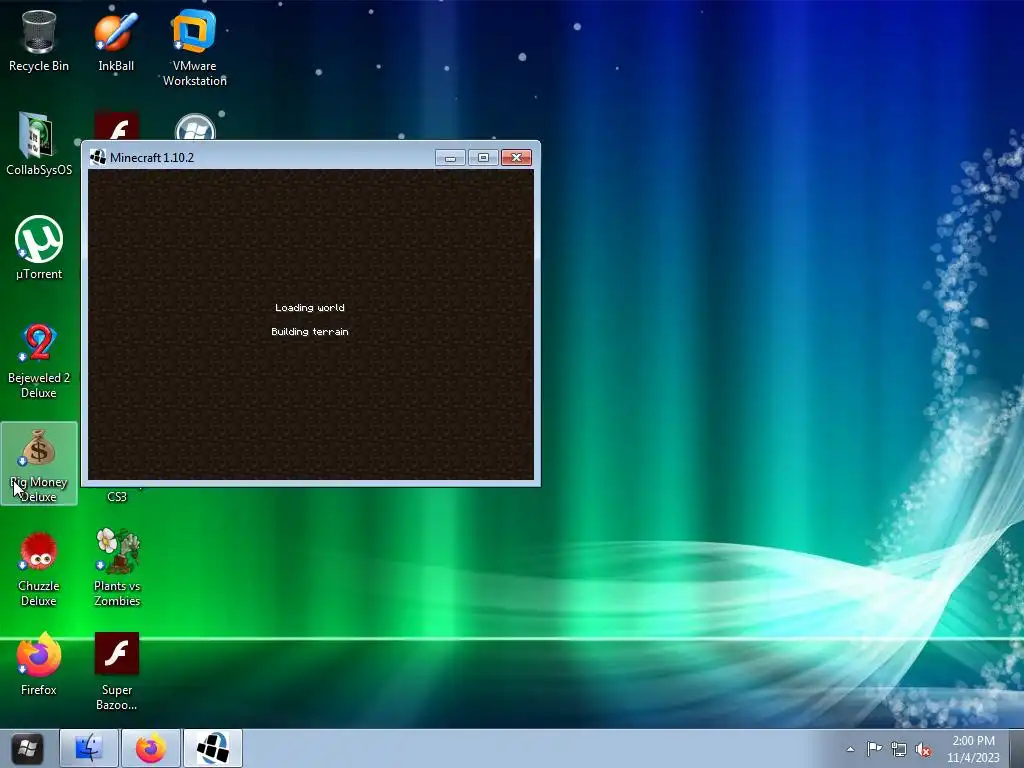Click the muted volume tray icon
1024x768 pixels.
pyautogui.click(x=923, y=749)
